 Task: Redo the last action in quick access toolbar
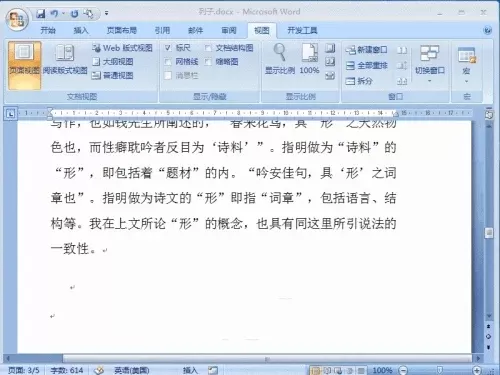click(x=74, y=14)
